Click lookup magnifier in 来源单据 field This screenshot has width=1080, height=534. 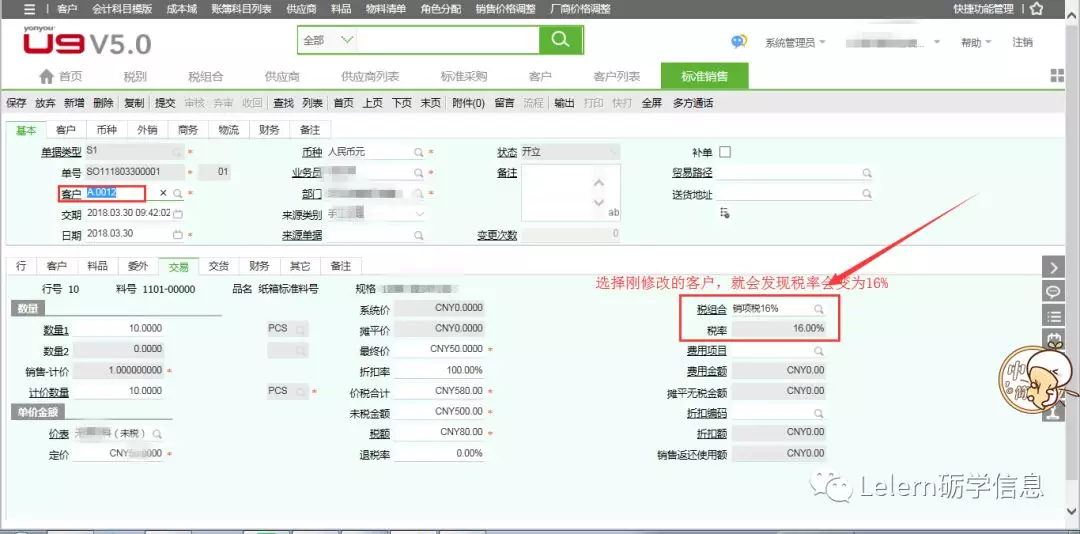pos(418,236)
